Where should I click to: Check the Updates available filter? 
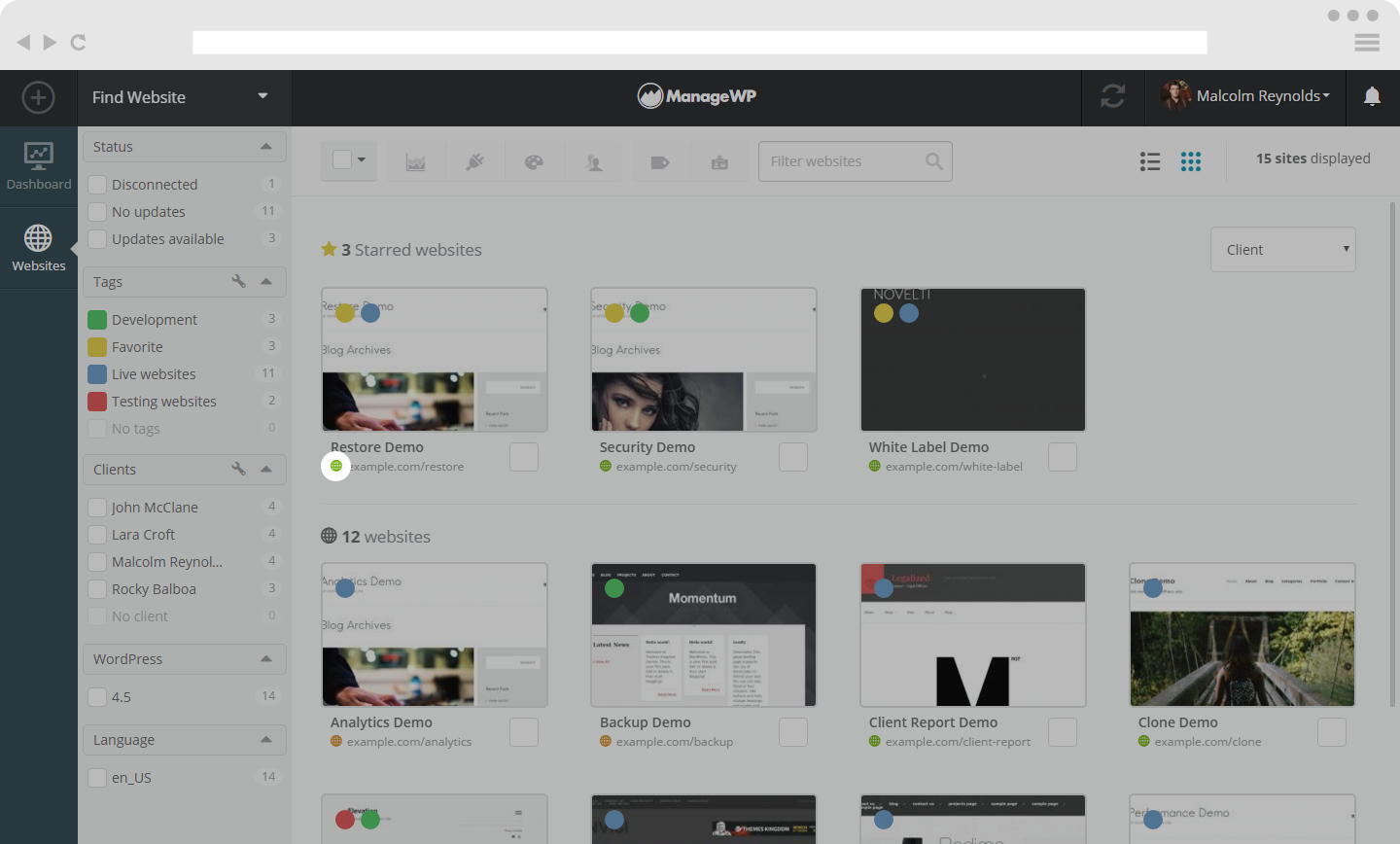click(x=97, y=238)
